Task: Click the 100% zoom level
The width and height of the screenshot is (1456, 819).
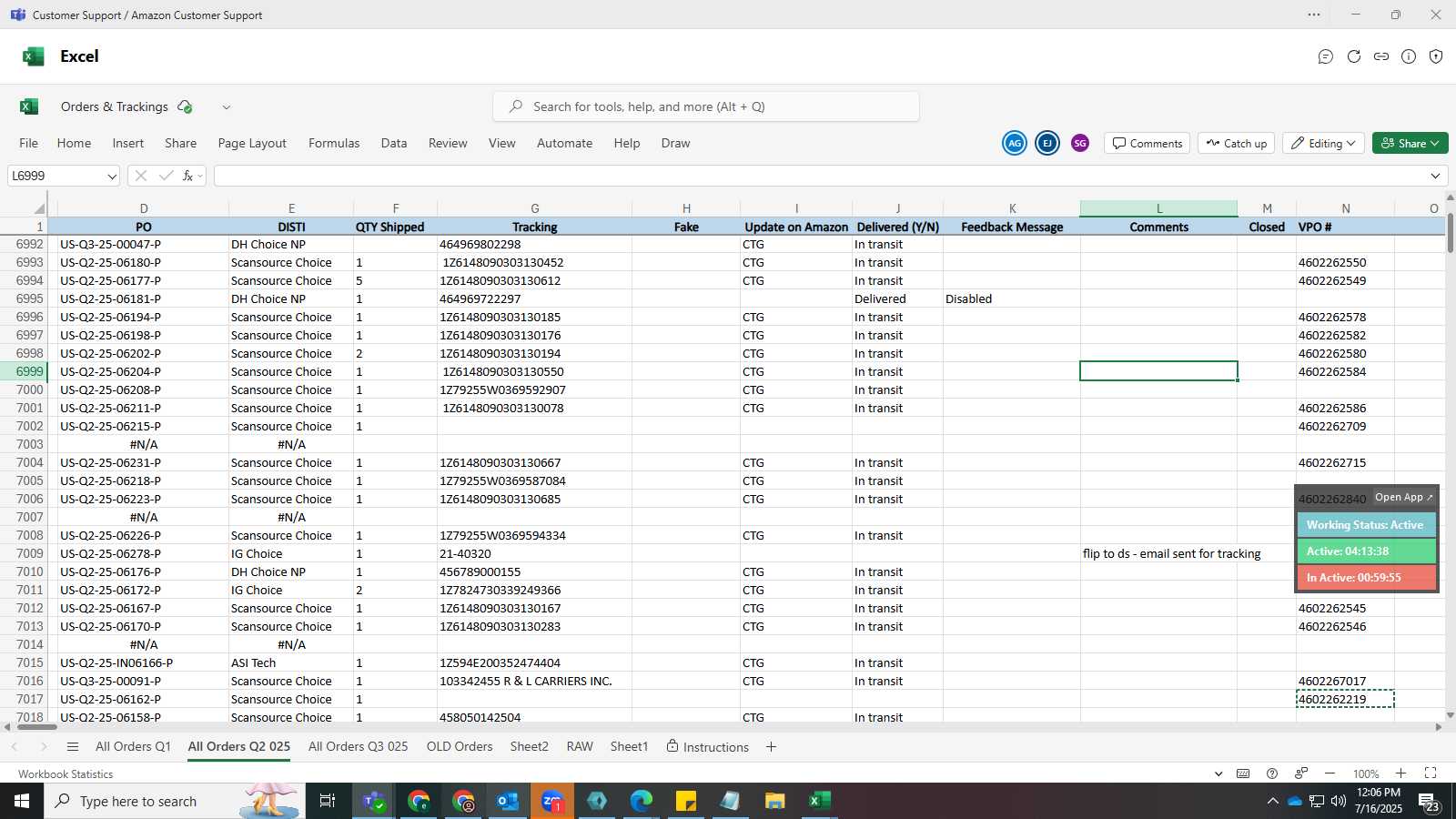Action: (1366, 773)
